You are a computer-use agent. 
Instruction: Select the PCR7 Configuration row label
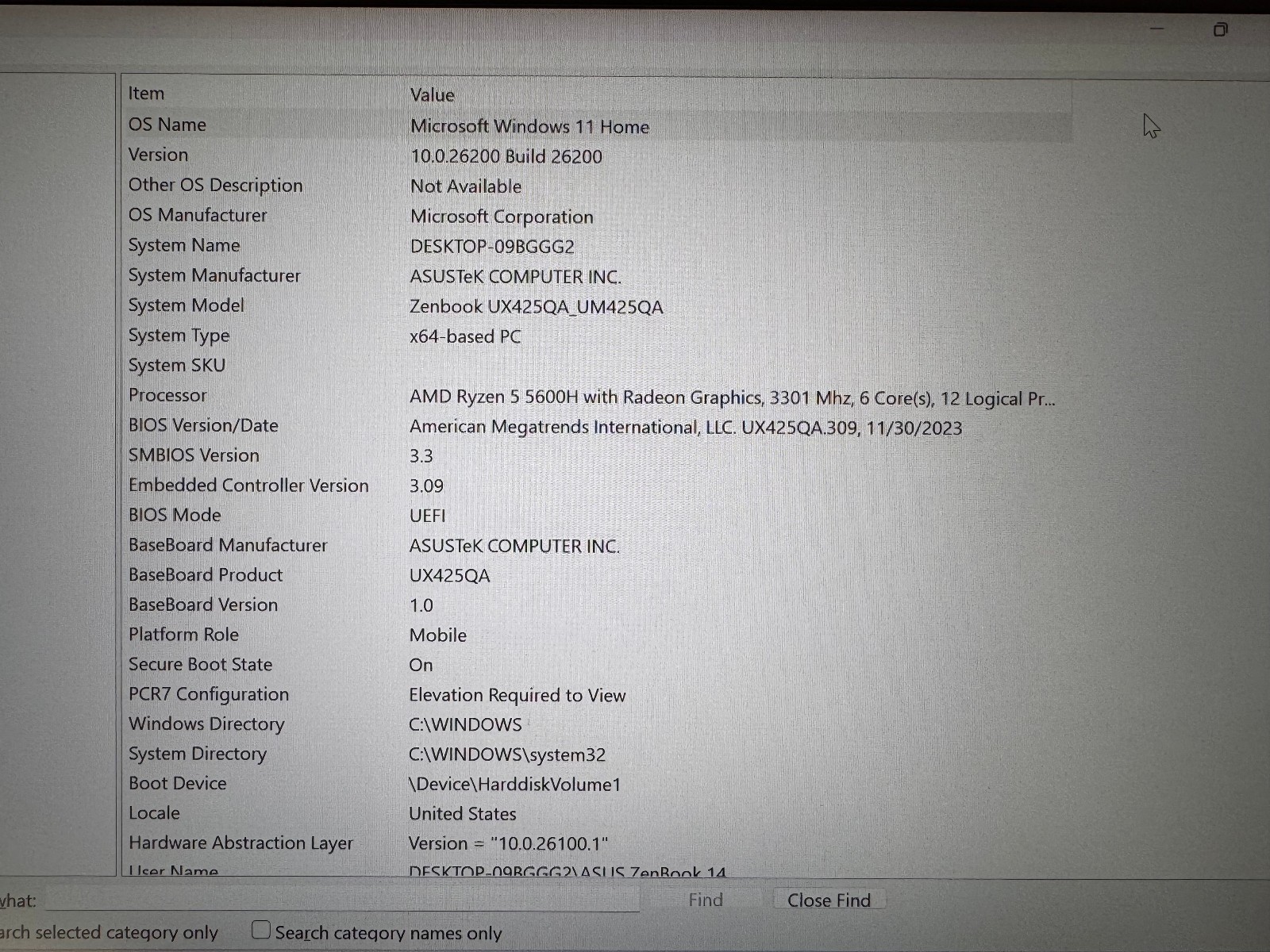209,694
